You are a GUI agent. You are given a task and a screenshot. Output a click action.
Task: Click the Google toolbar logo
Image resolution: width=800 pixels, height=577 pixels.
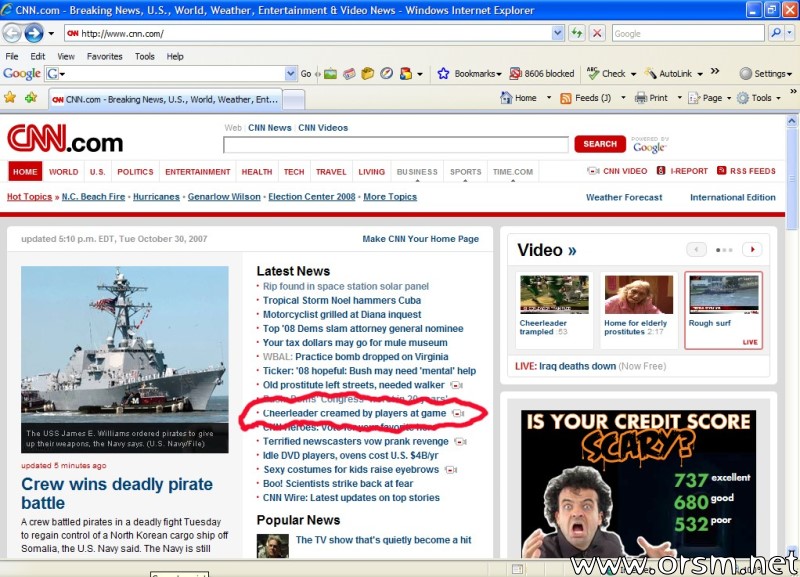[x=21, y=74]
